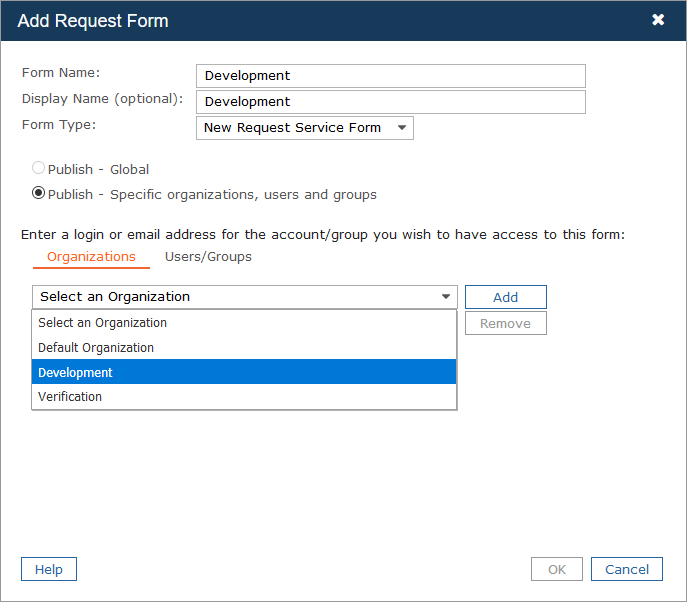687x602 pixels.
Task: Open the Form Type dropdown
Action: pos(305,128)
